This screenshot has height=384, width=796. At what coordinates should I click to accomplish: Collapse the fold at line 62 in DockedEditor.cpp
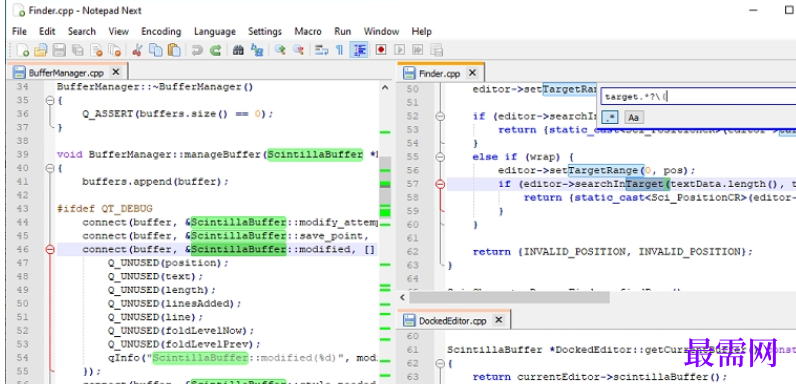pos(440,364)
